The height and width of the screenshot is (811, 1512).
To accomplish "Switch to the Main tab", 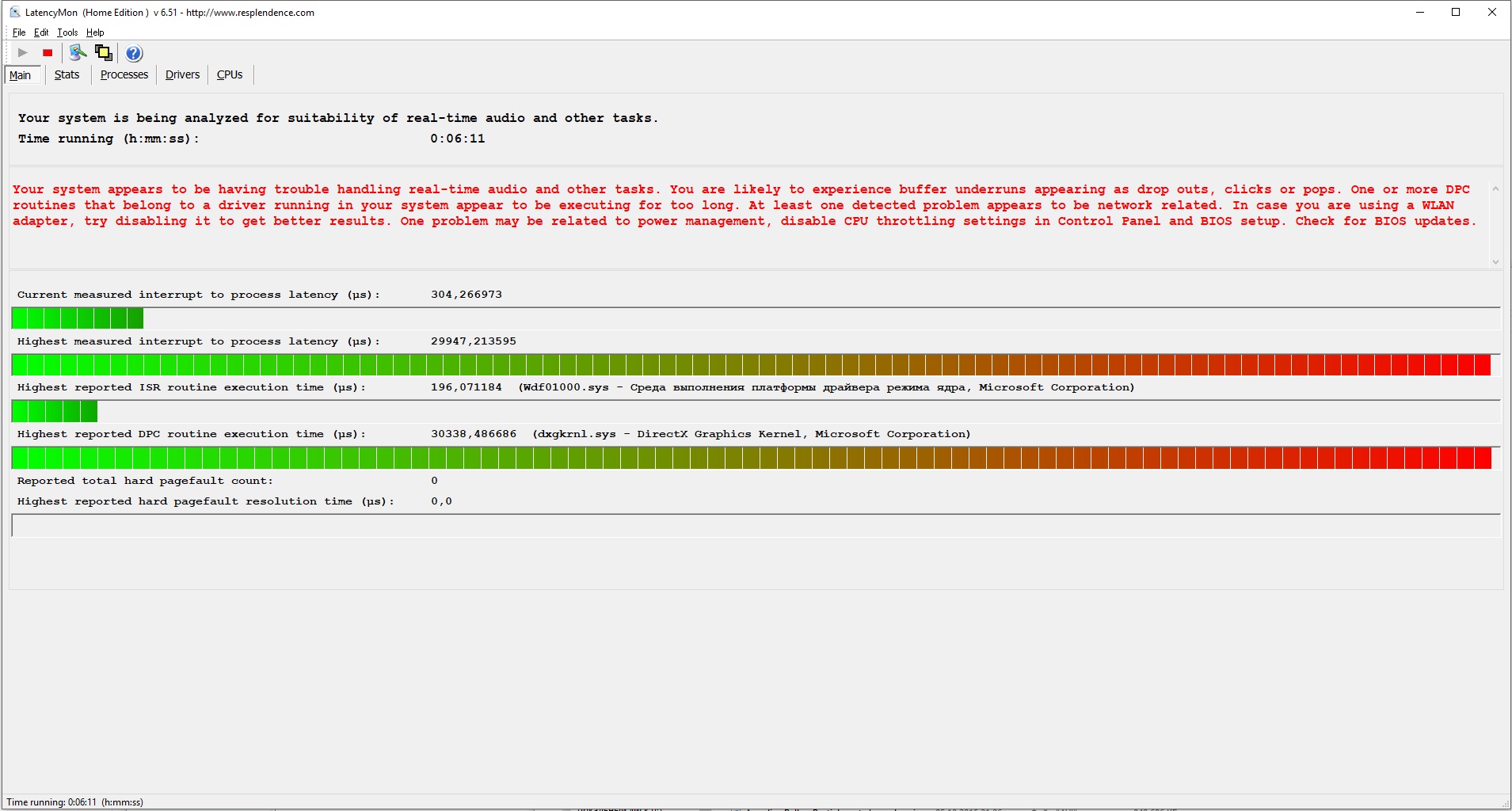I will [x=21, y=75].
